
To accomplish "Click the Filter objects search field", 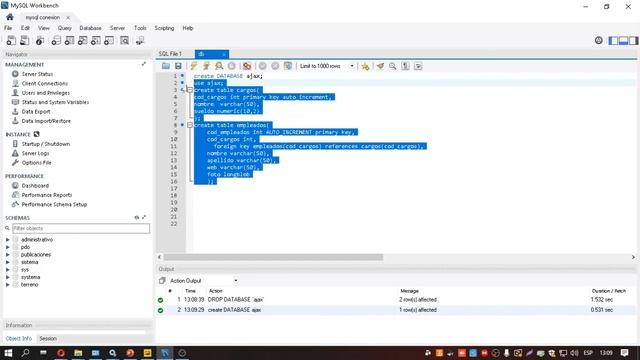I will [81, 228].
